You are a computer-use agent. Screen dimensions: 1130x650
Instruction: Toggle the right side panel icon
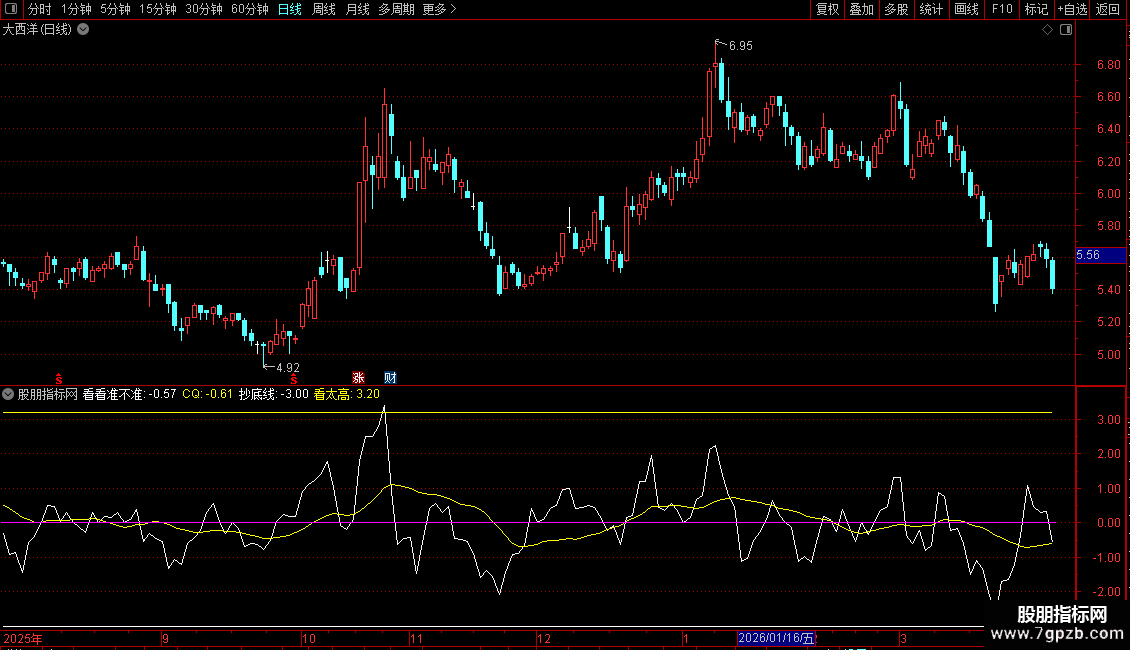tap(1066, 30)
